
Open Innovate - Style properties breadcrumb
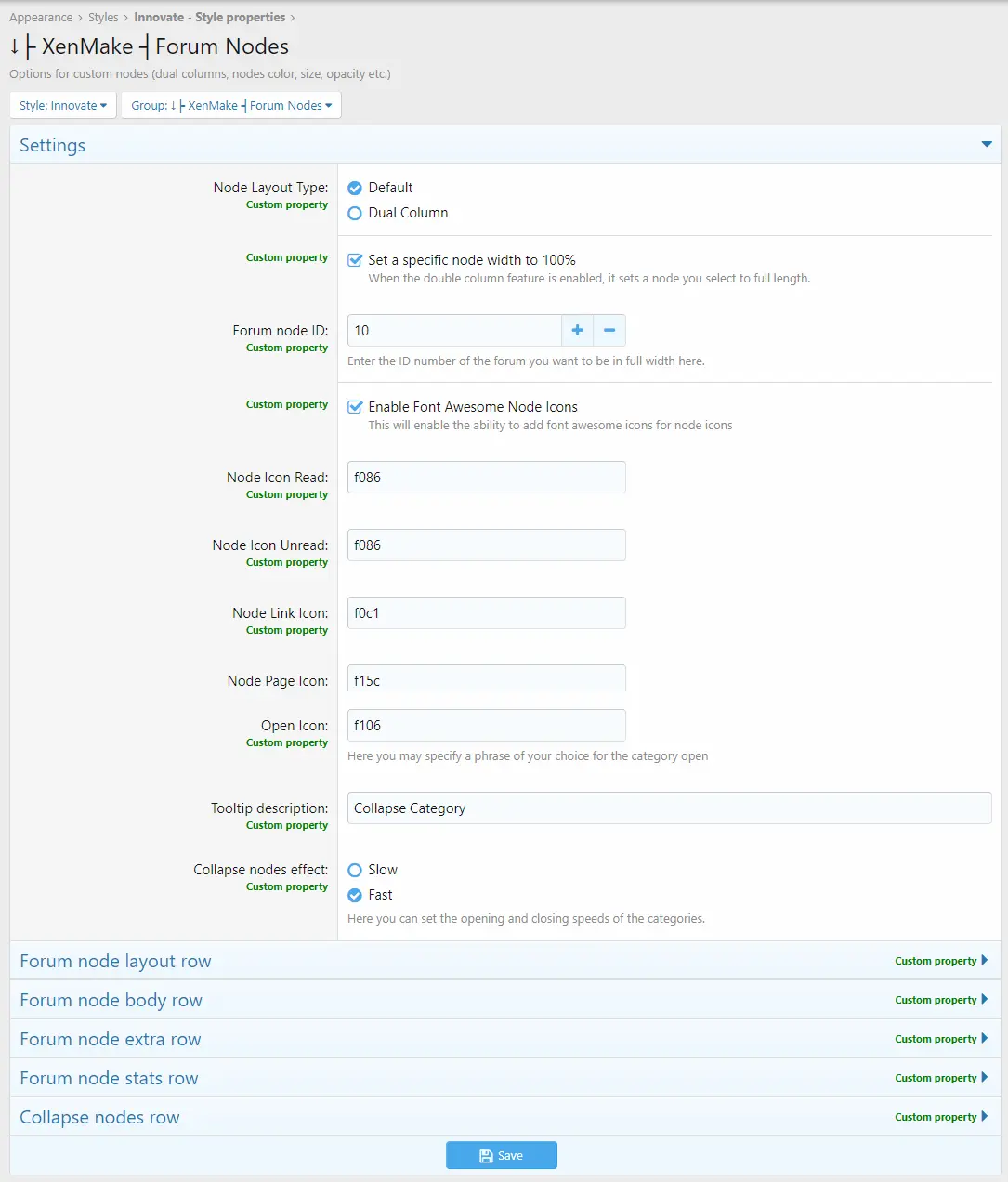point(210,17)
